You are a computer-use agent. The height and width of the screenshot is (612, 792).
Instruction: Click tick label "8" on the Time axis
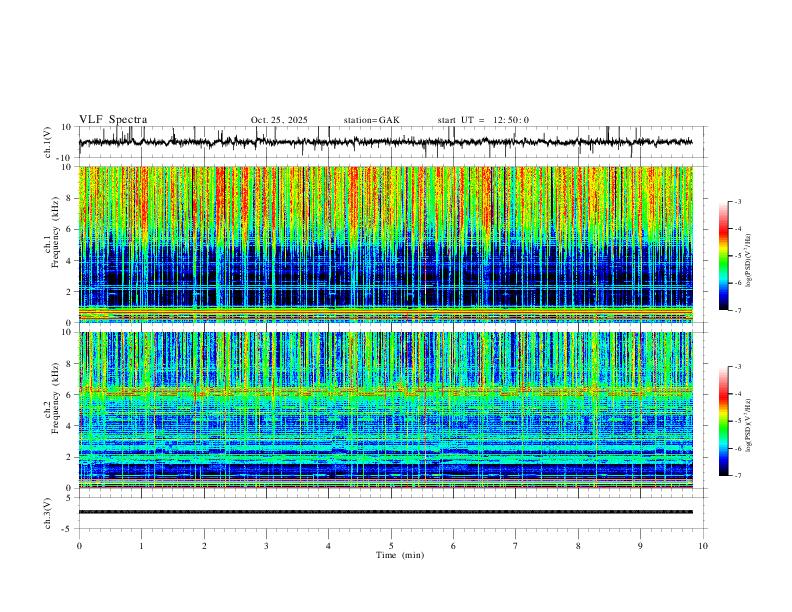(578, 546)
